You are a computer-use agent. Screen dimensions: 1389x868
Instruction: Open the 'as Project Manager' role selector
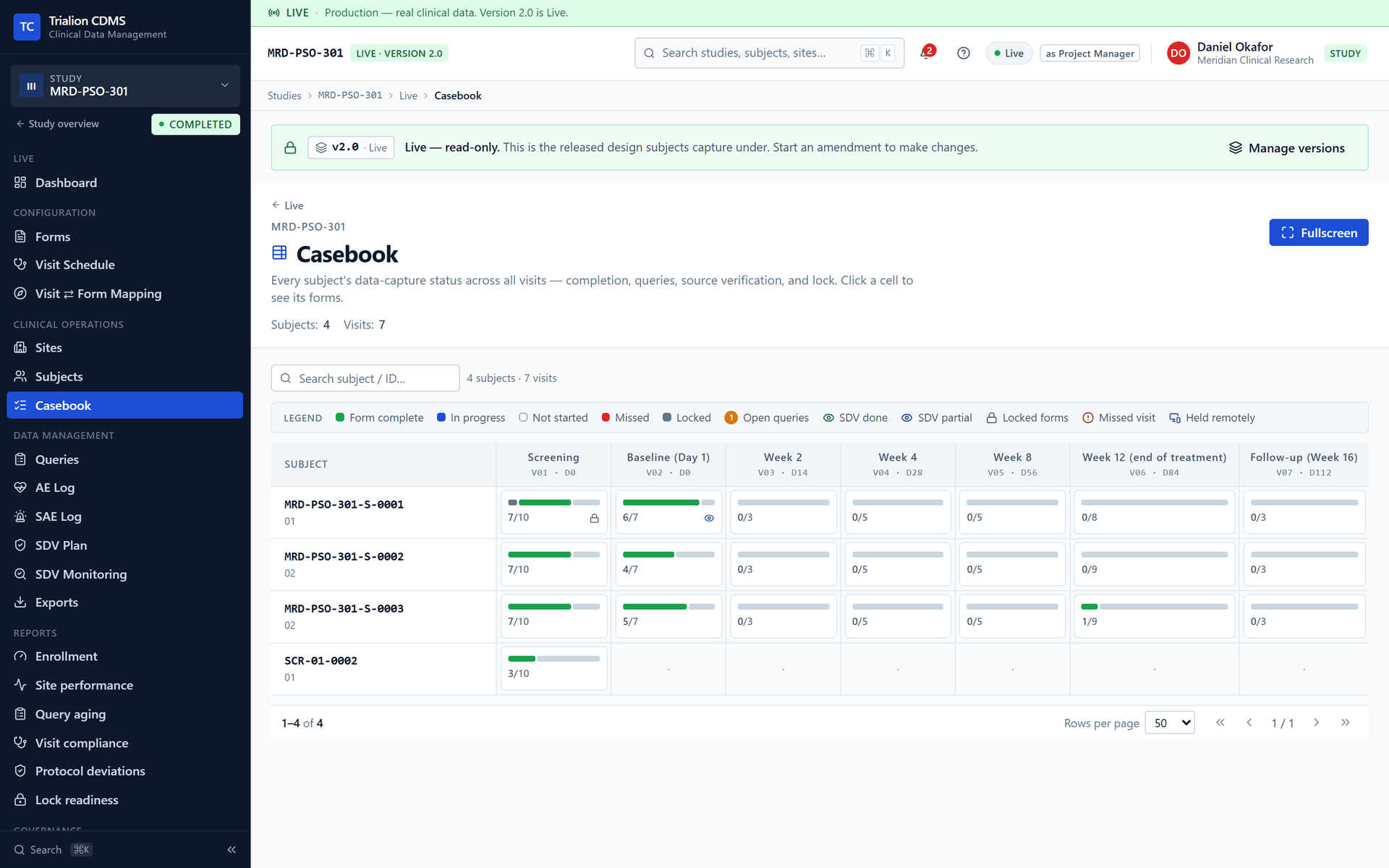point(1089,53)
